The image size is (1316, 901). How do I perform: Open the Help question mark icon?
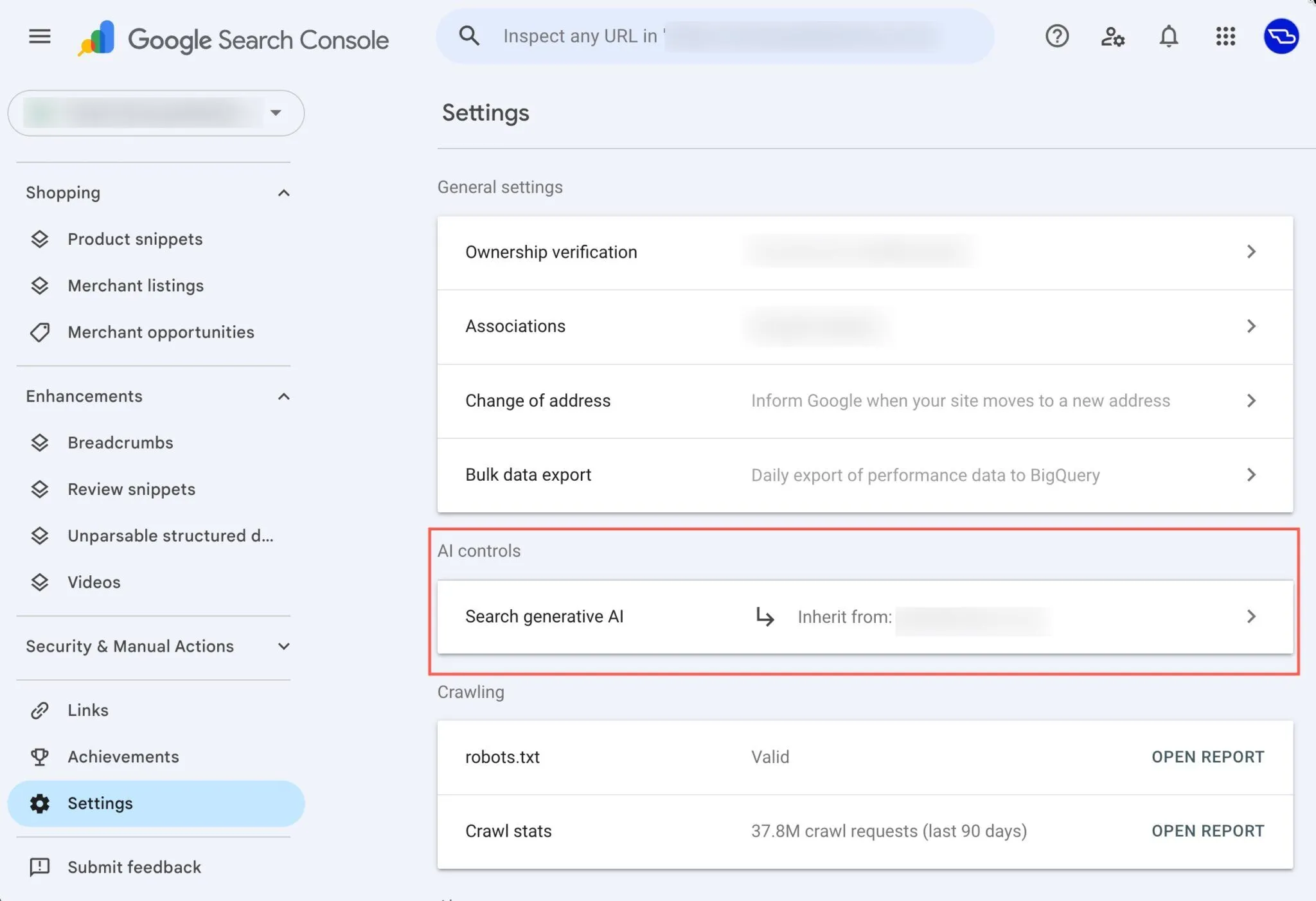(x=1056, y=36)
